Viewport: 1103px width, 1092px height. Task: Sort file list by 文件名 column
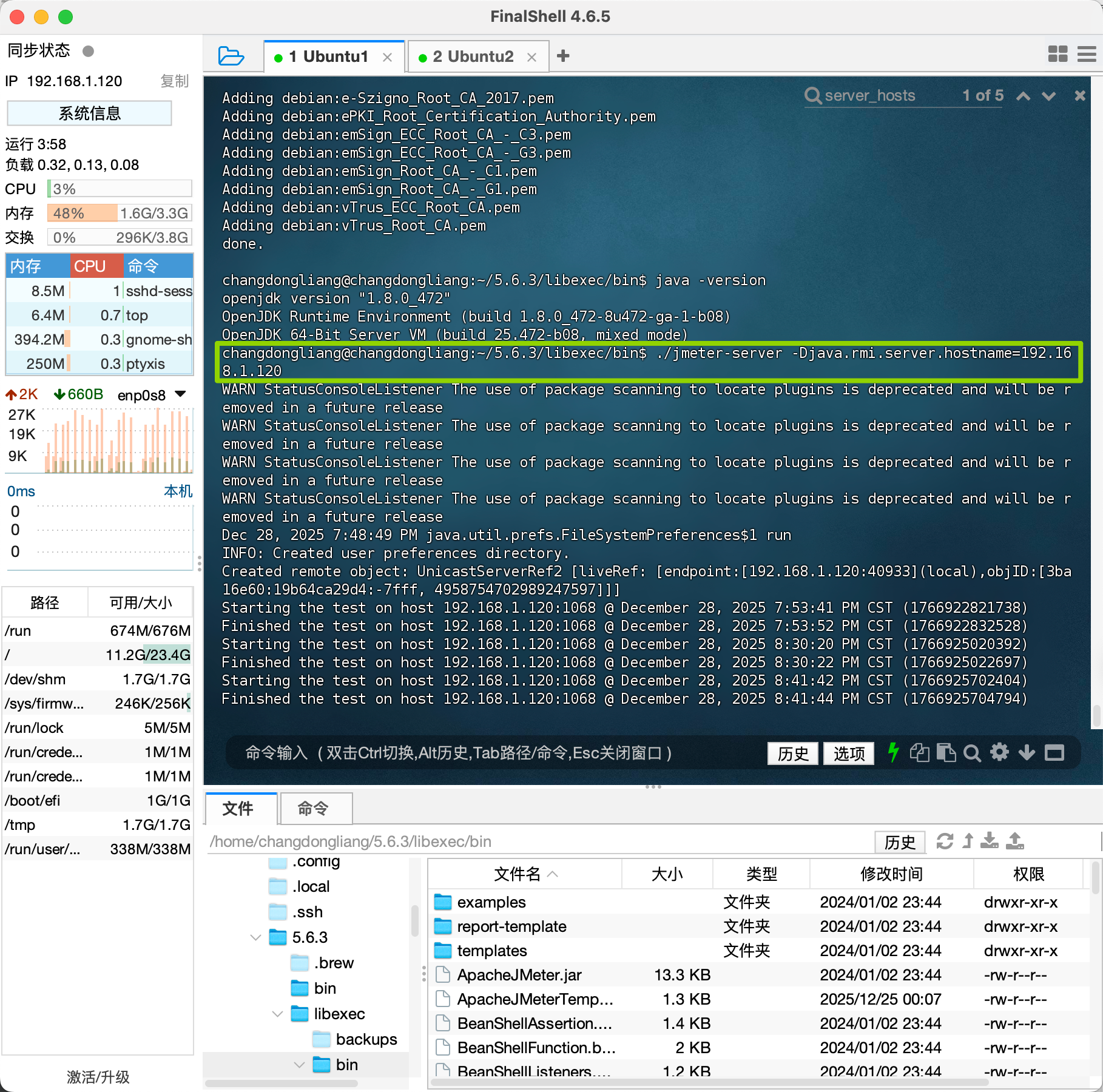525,874
